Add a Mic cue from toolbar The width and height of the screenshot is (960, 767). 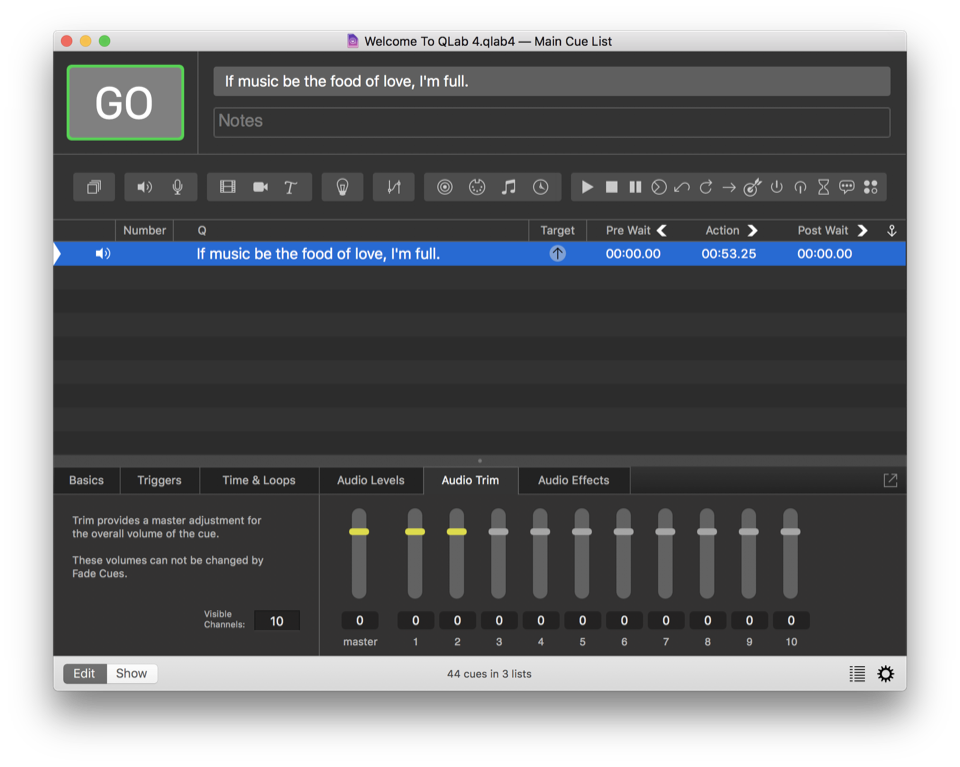click(177, 187)
